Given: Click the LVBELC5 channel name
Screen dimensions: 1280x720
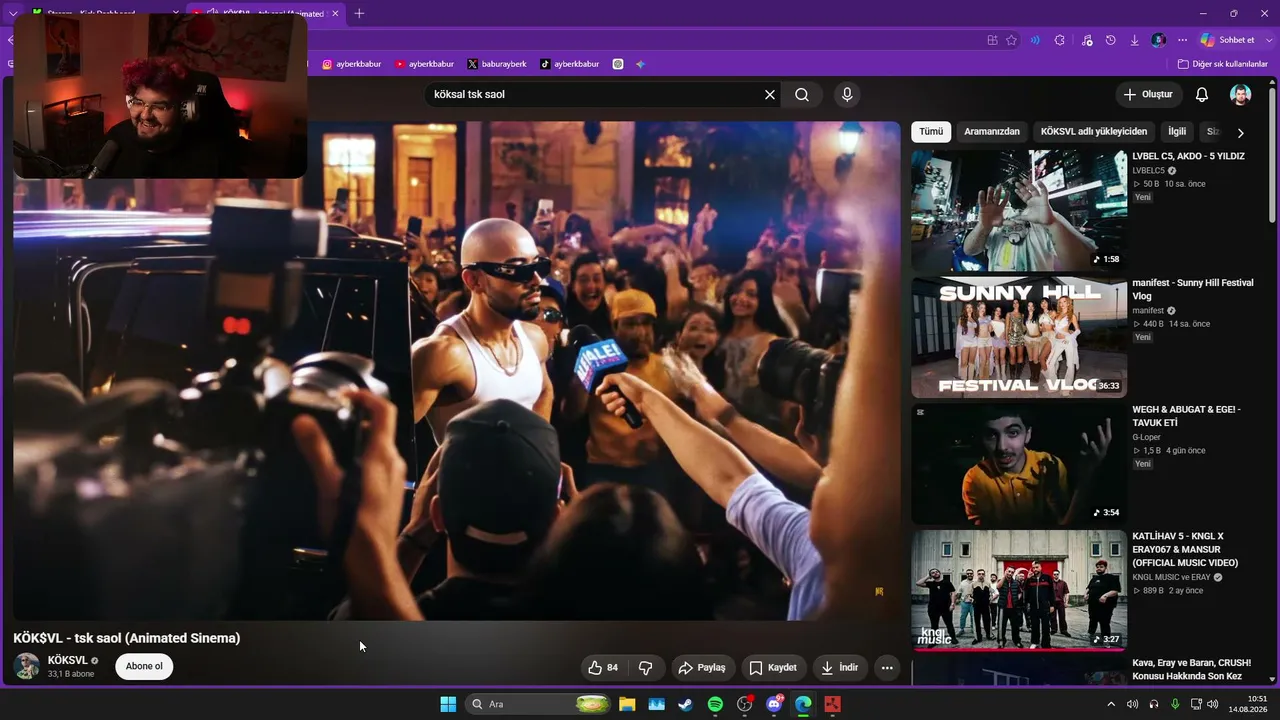Looking at the screenshot, I should click(x=1148, y=171).
